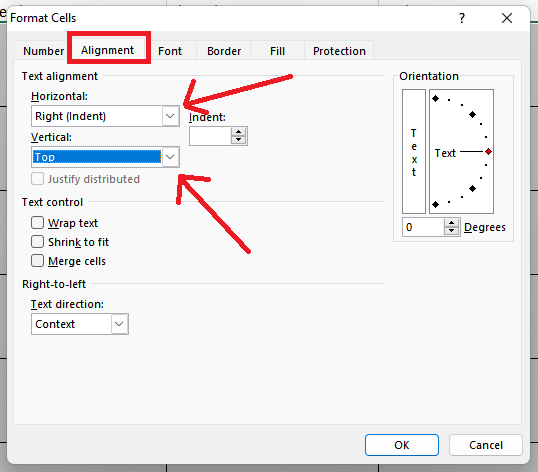Open the Text direction Context dropdown

pyautogui.click(x=80, y=324)
